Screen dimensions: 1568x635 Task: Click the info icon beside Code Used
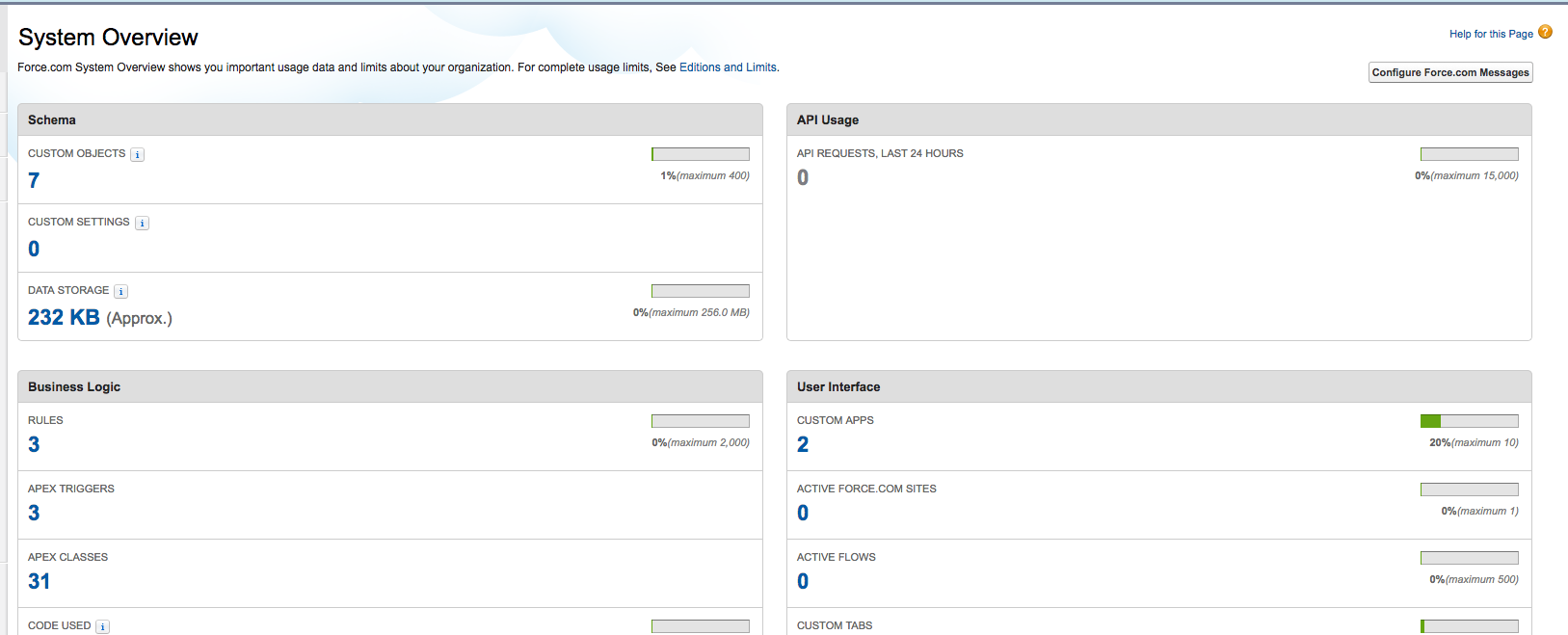tap(102, 627)
